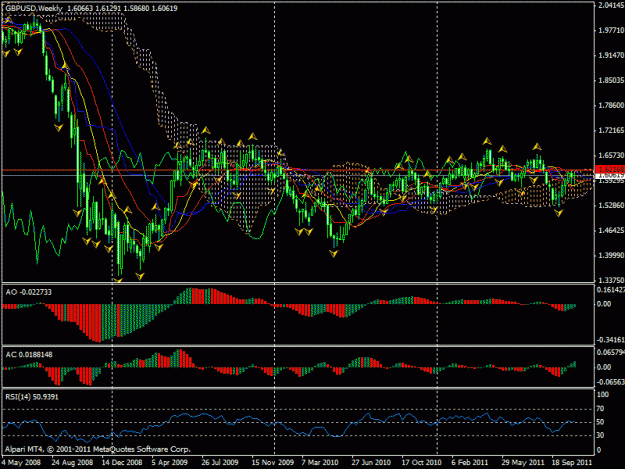Click the 5 Apr 2009 date label
Viewport: 625px width, 469px height.
point(169,462)
